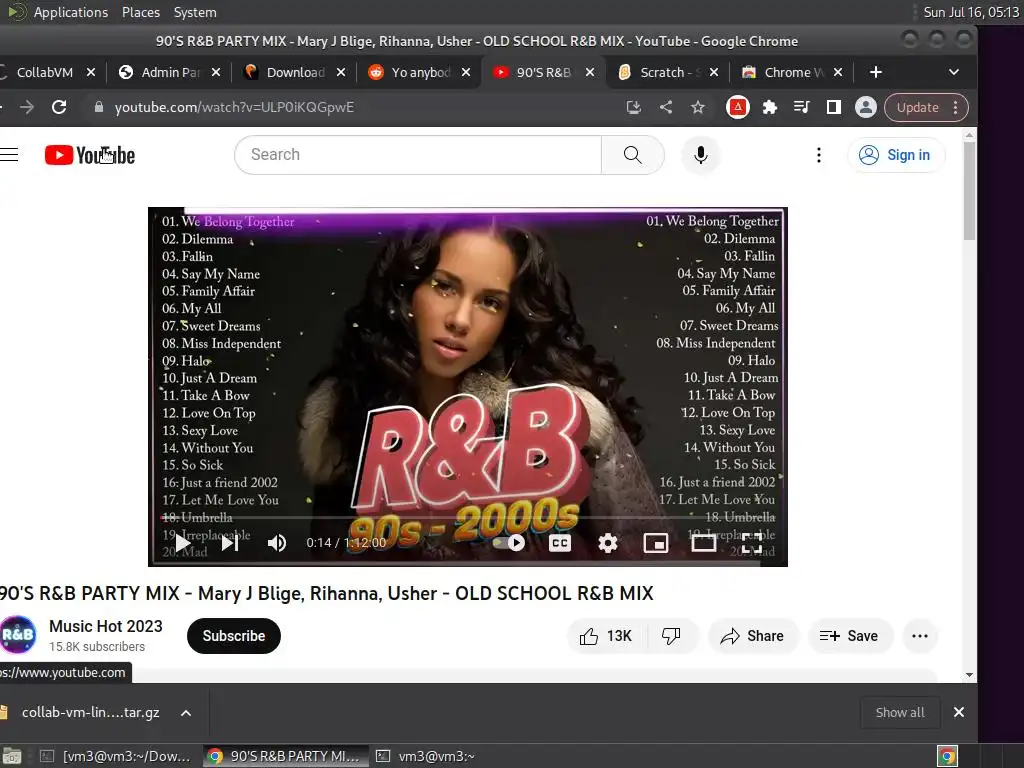Click Show all downloads

899,712
